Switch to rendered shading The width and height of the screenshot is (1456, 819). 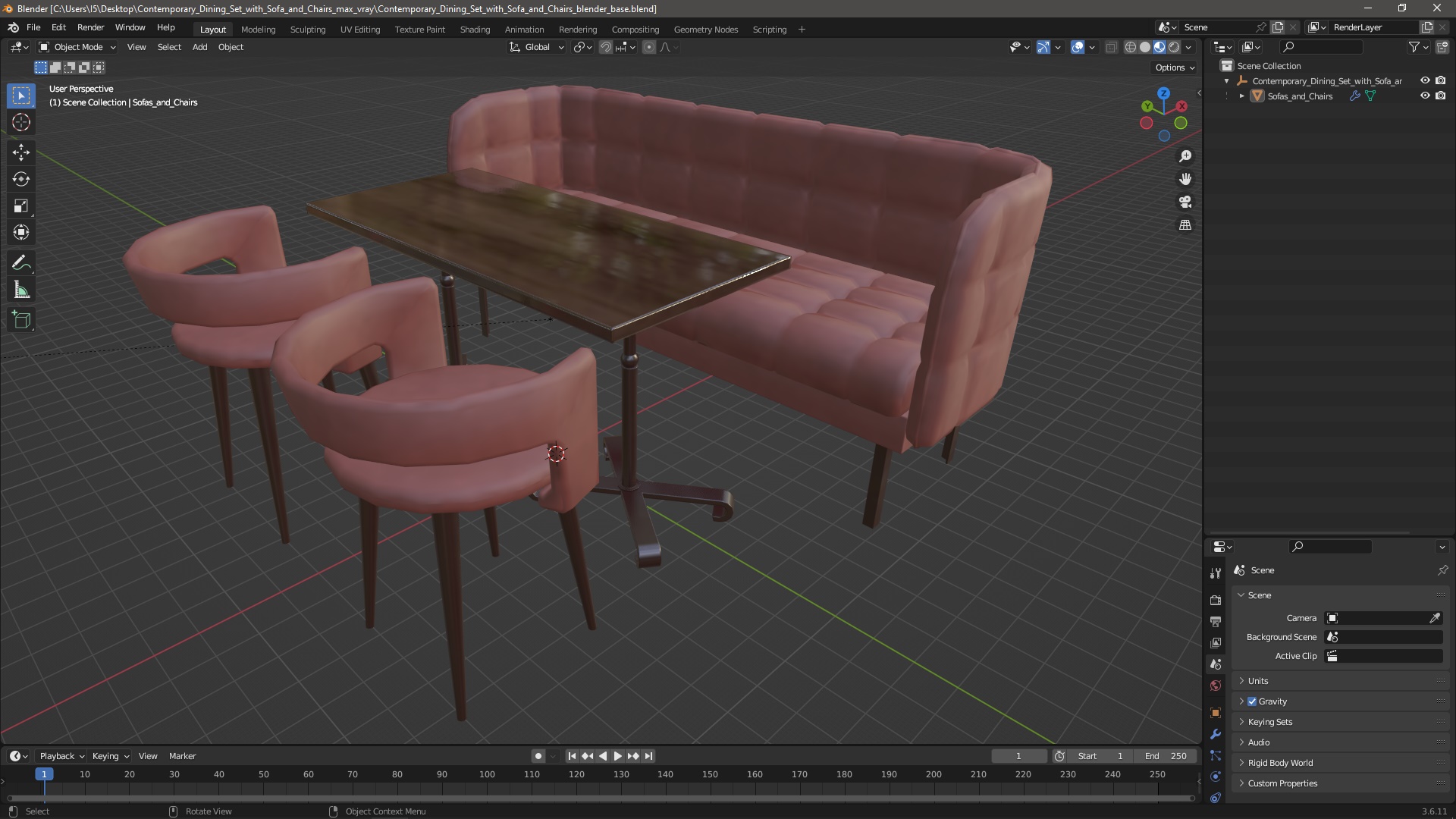[x=1174, y=47]
